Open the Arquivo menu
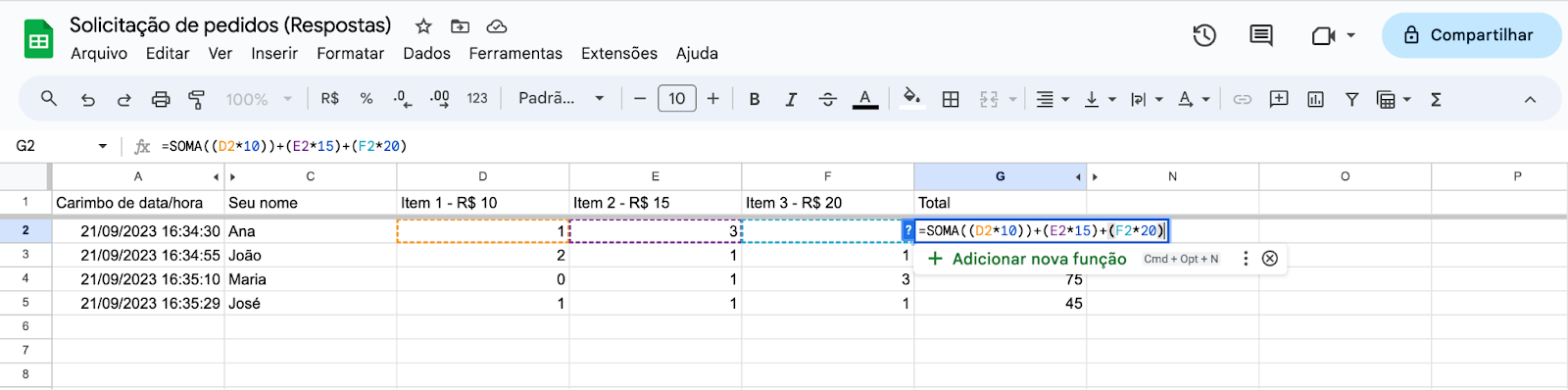1568x390 pixels. pos(99,53)
